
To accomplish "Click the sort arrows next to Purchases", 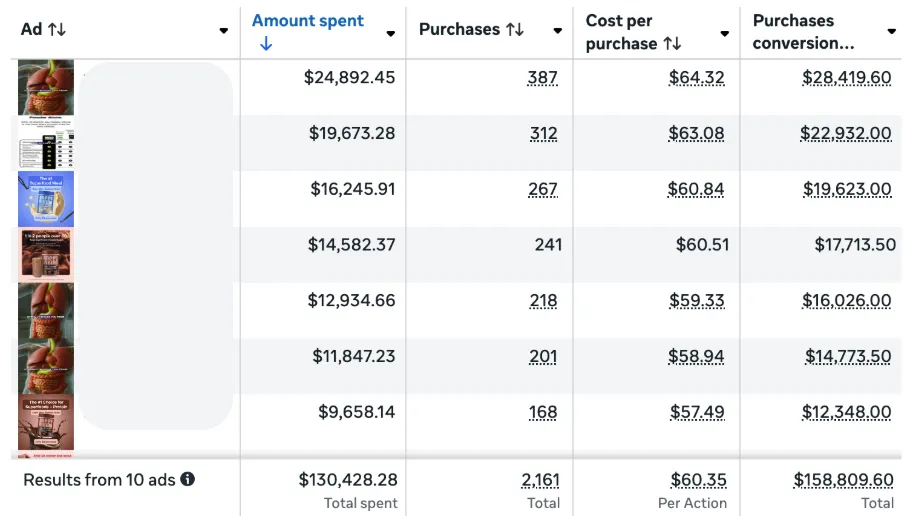I will (x=515, y=30).
